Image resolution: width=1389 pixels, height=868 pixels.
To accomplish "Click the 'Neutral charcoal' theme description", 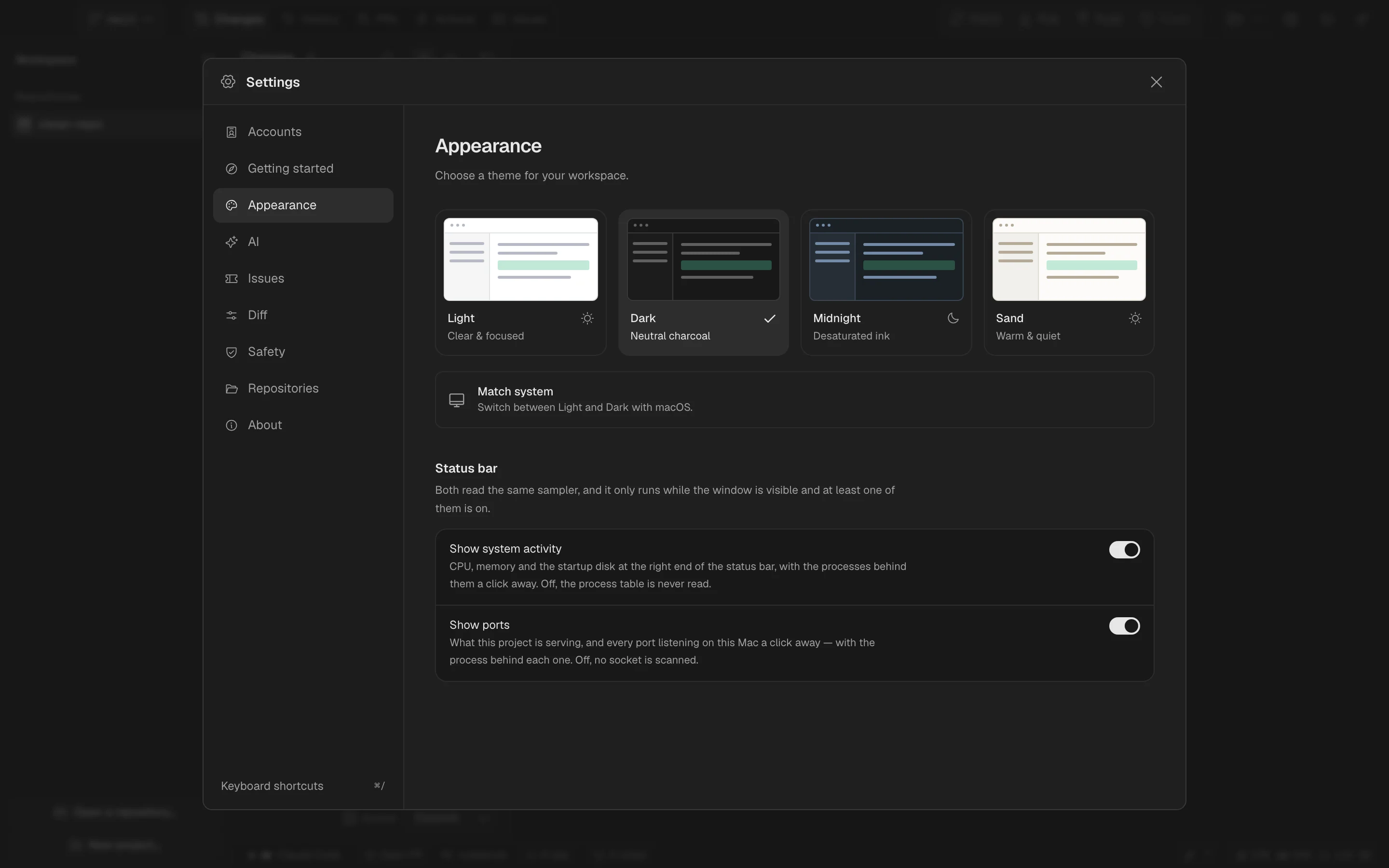I will (x=670, y=336).
